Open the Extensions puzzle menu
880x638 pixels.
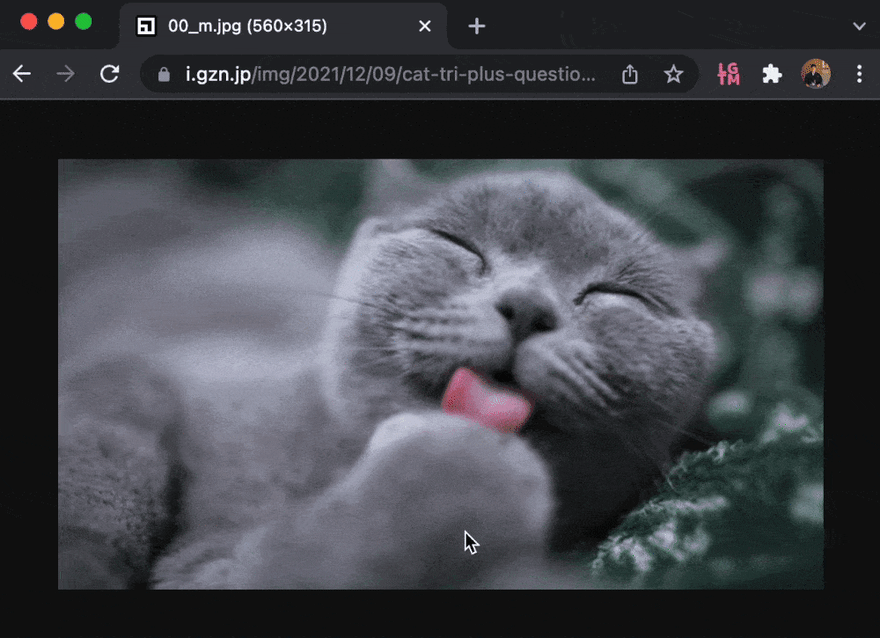pos(772,74)
